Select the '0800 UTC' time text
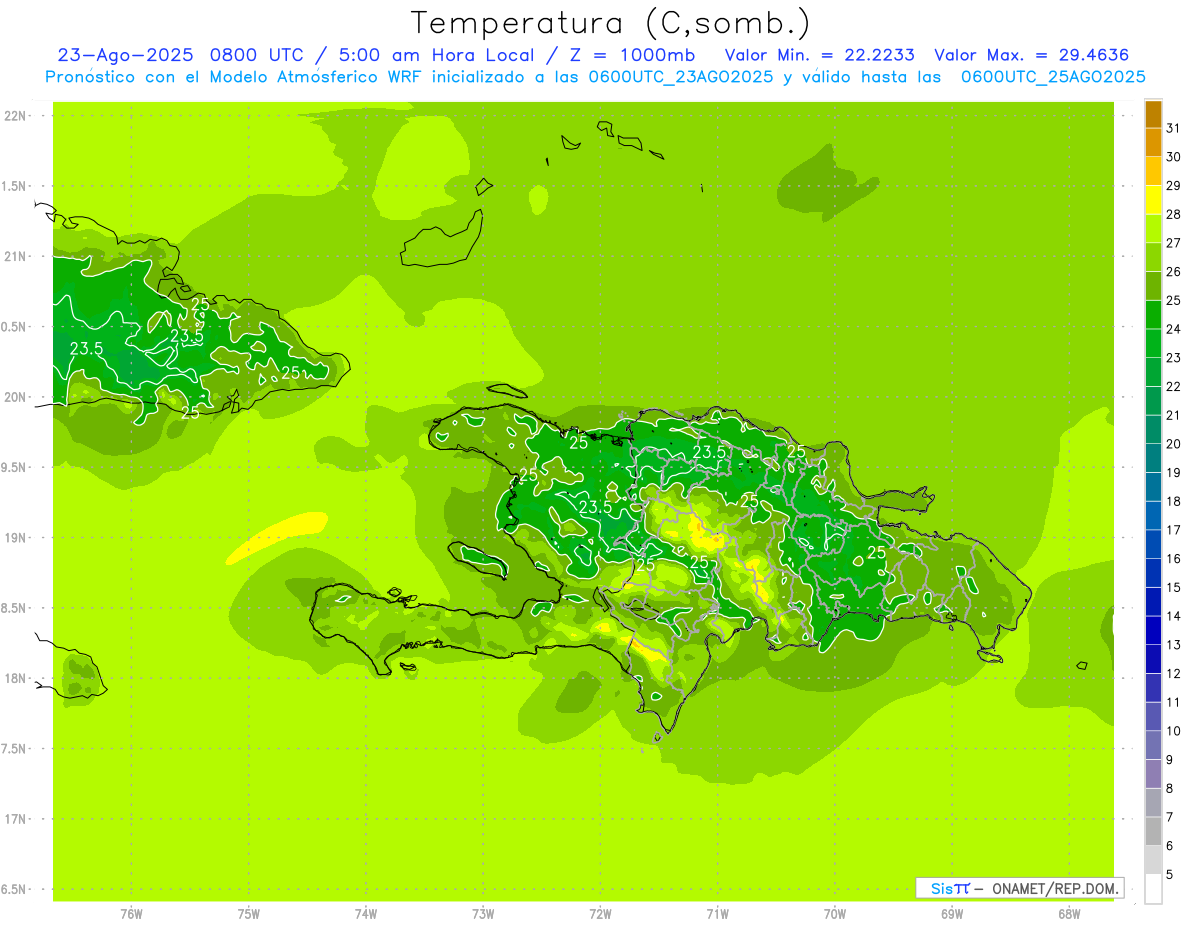Image resolution: width=1200 pixels, height=927 pixels. (x=258, y=55)
